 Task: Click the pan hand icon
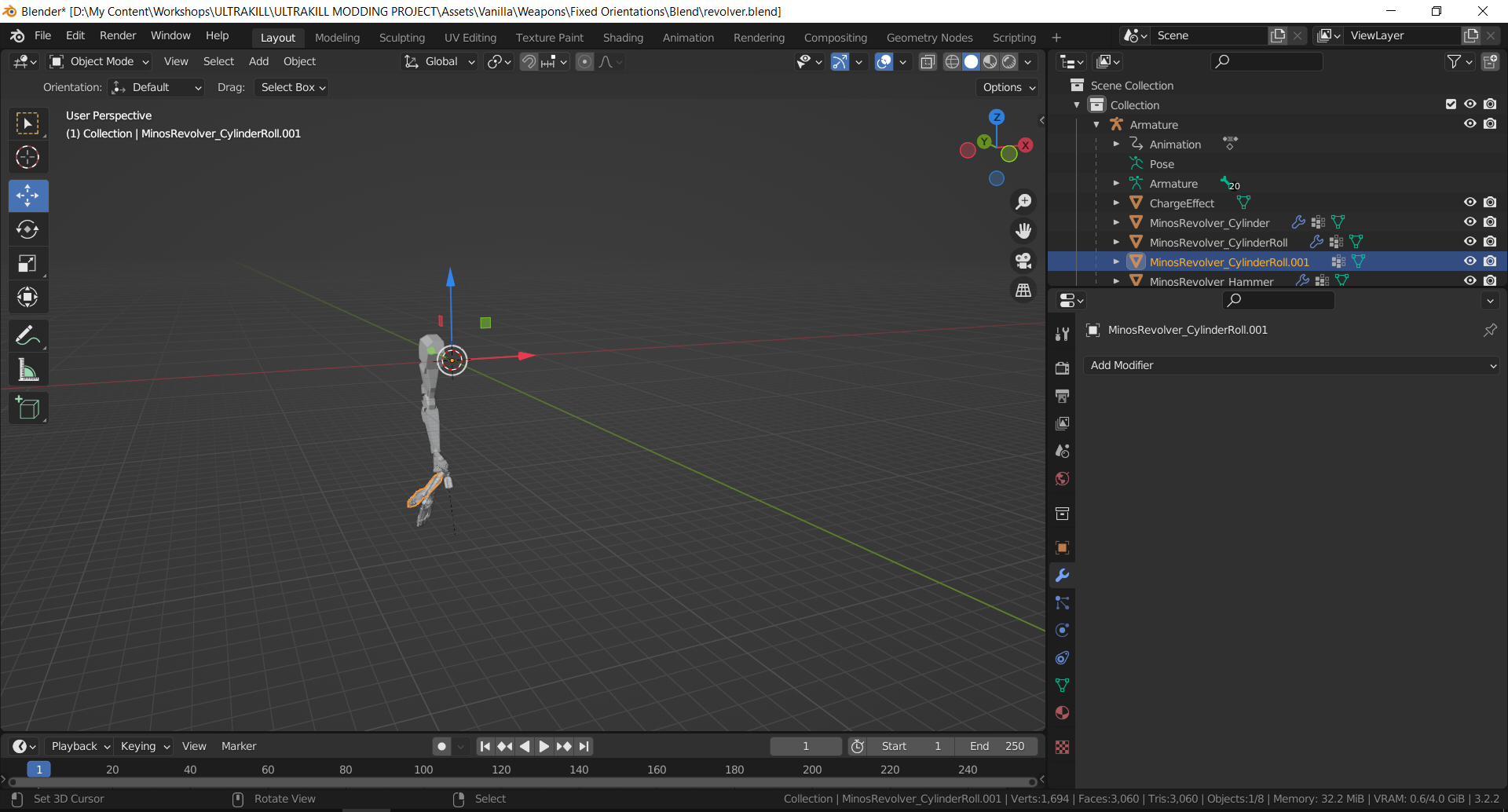(x=1023, y=232)
